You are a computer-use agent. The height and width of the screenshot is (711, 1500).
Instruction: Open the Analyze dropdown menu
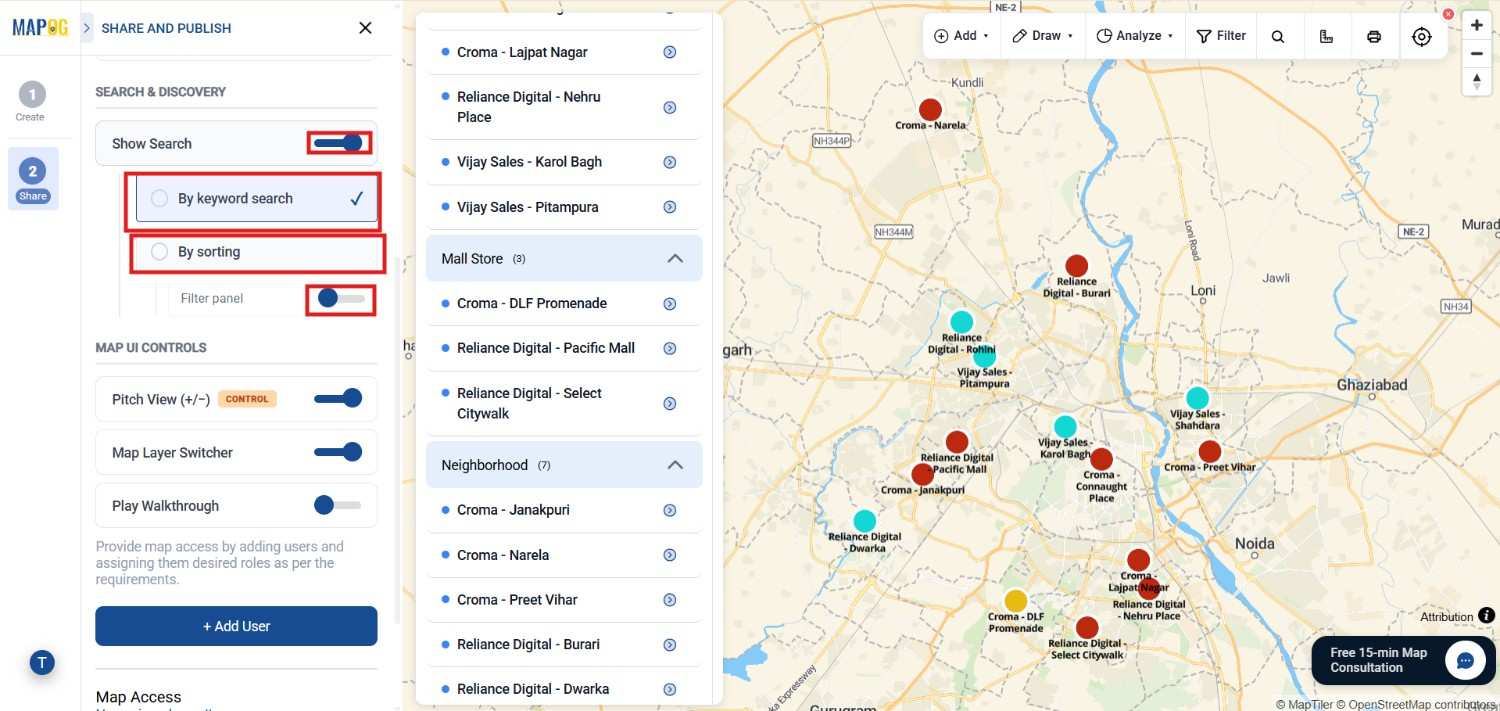(1135, 36)
